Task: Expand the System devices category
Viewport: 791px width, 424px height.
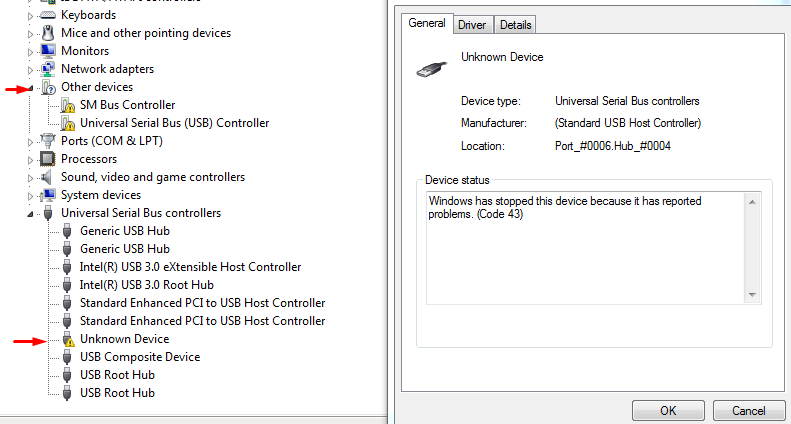Action: click(32, 195)
